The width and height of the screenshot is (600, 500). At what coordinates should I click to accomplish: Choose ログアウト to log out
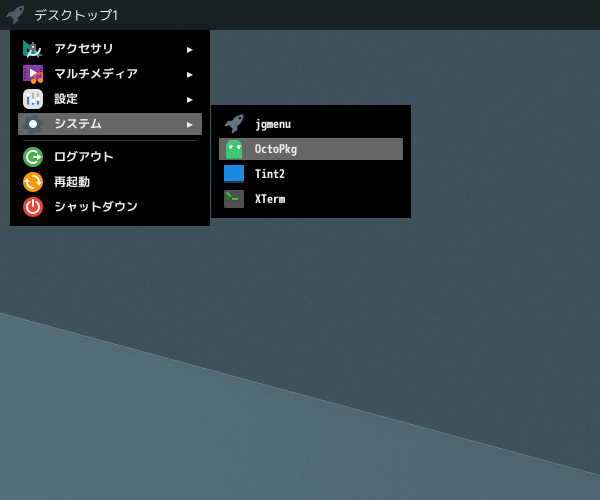(110, 157)
